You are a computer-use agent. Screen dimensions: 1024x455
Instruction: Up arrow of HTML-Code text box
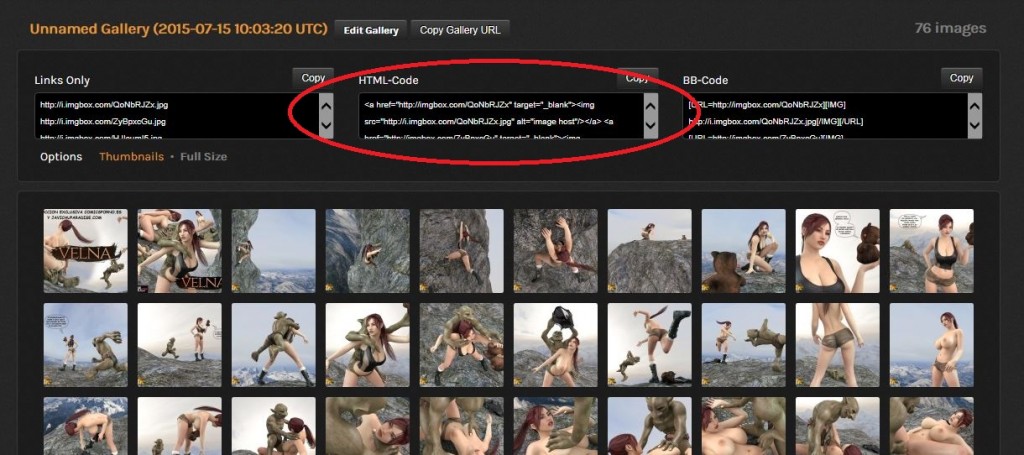tap(650, 105)
